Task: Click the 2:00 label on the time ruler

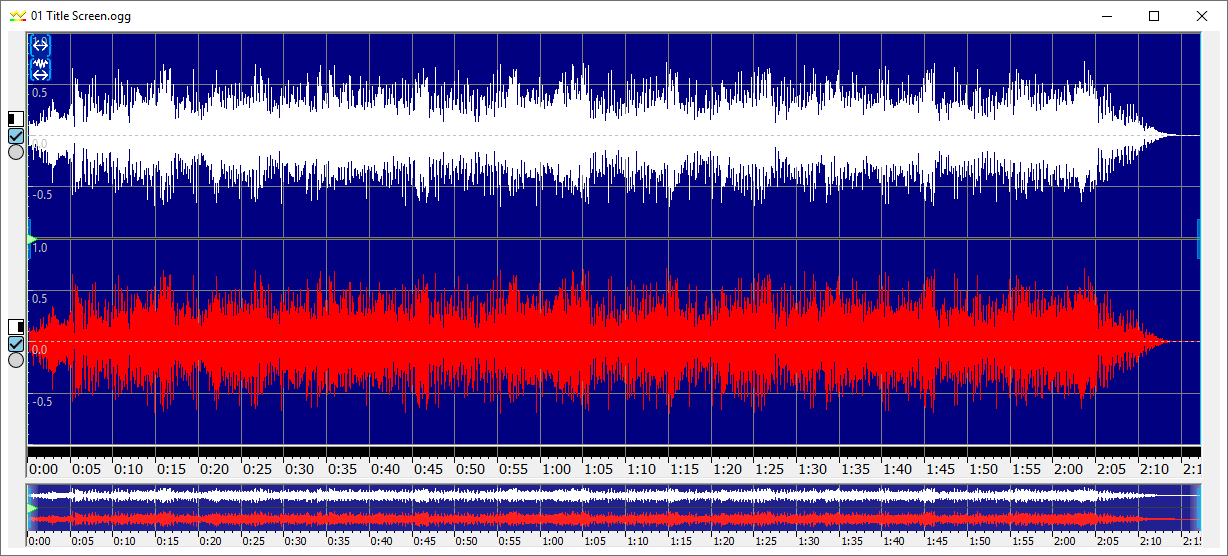Action: pos(1068,468)
